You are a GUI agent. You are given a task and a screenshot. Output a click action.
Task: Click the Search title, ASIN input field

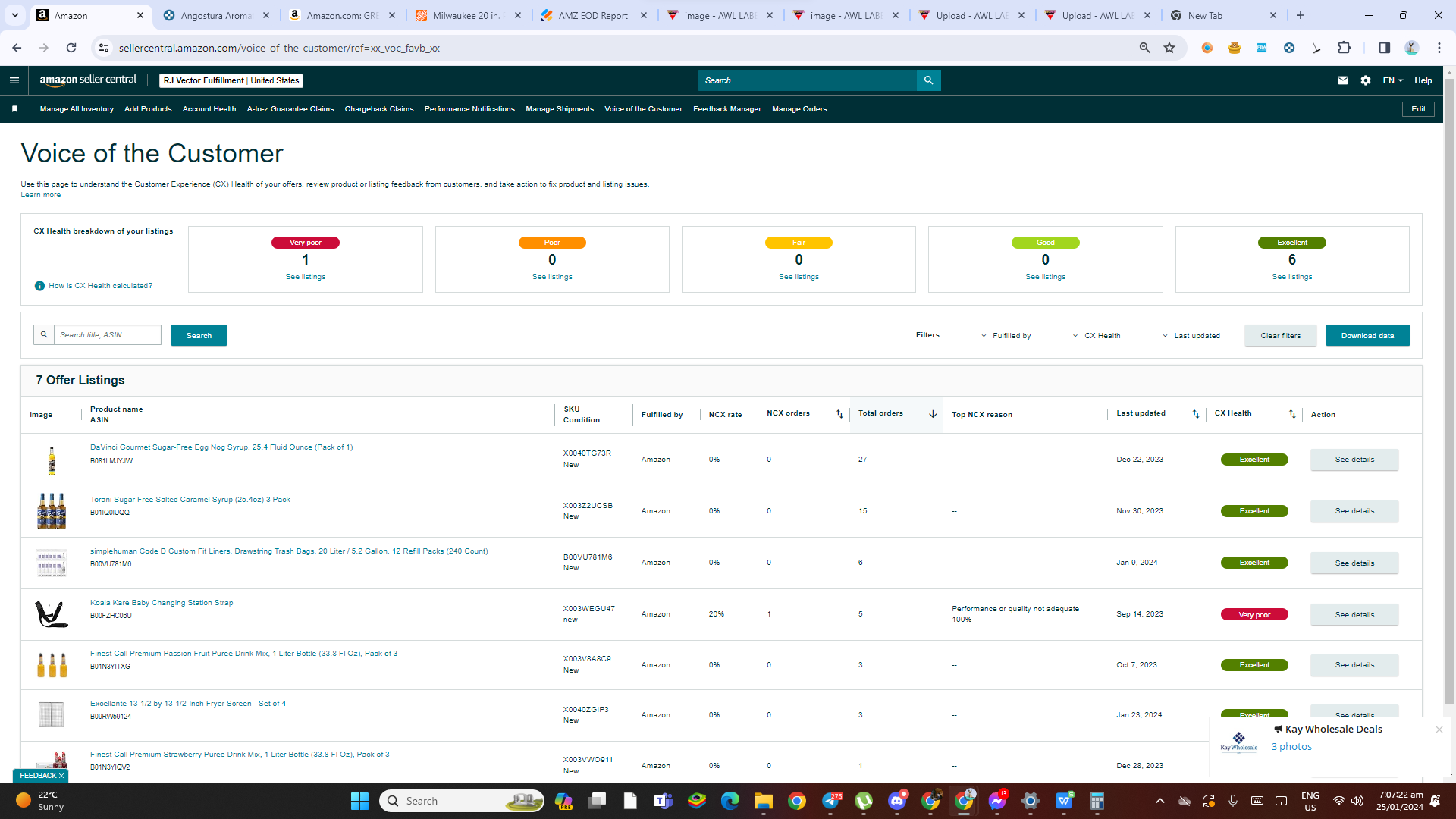pyautogui.click(x=107, y=335)
